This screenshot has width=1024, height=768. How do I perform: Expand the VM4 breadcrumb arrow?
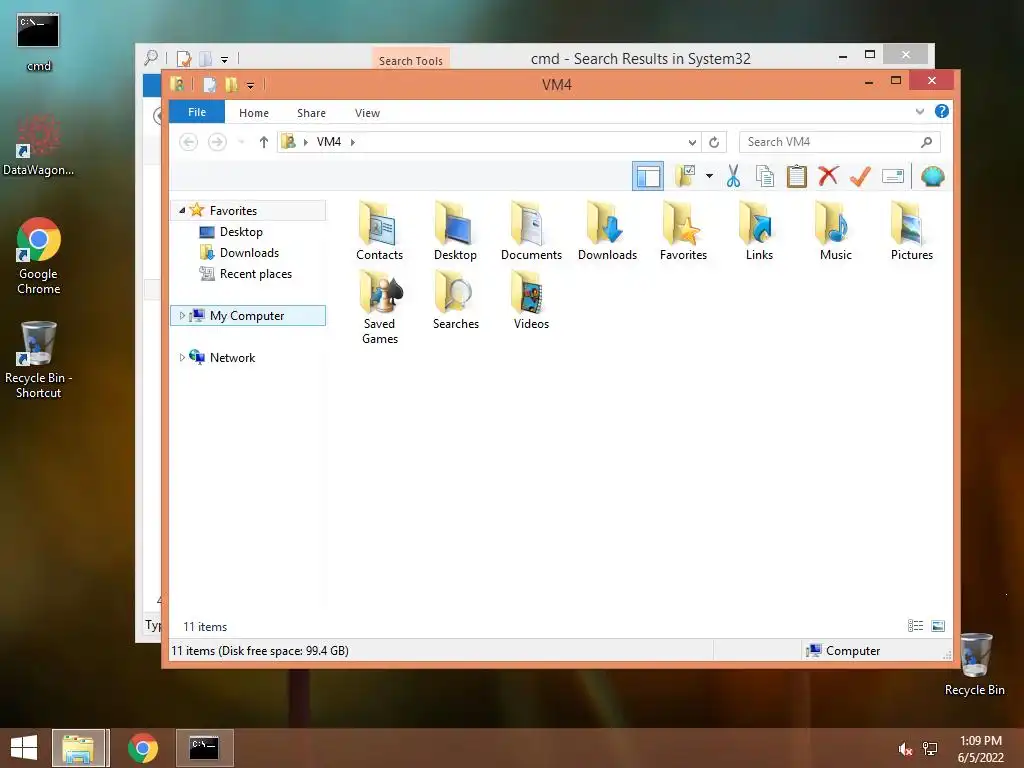click(353, 142)
